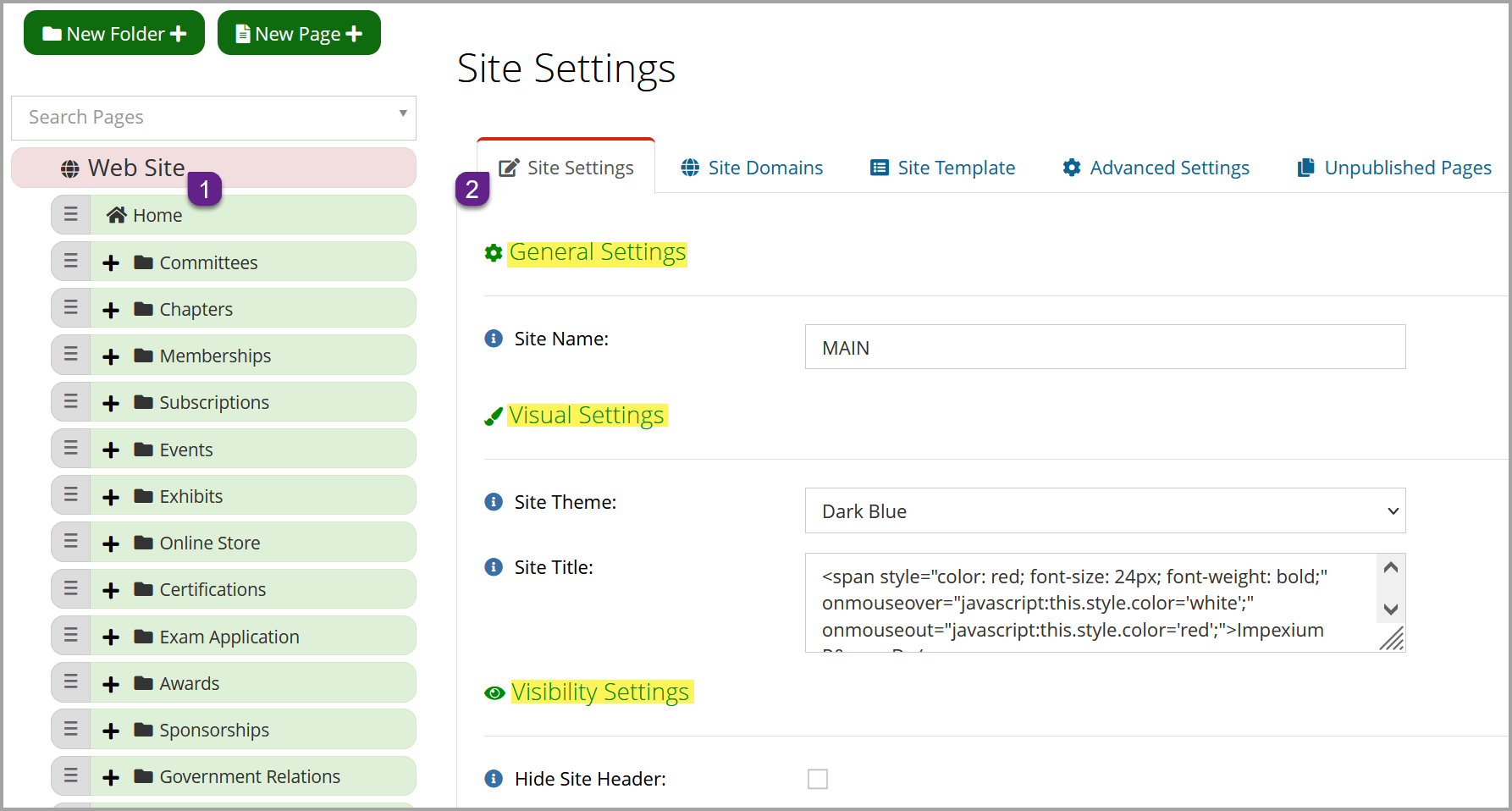Click the globe icon on Web Site row
The image size is (1512, 811).
[70, 168]
